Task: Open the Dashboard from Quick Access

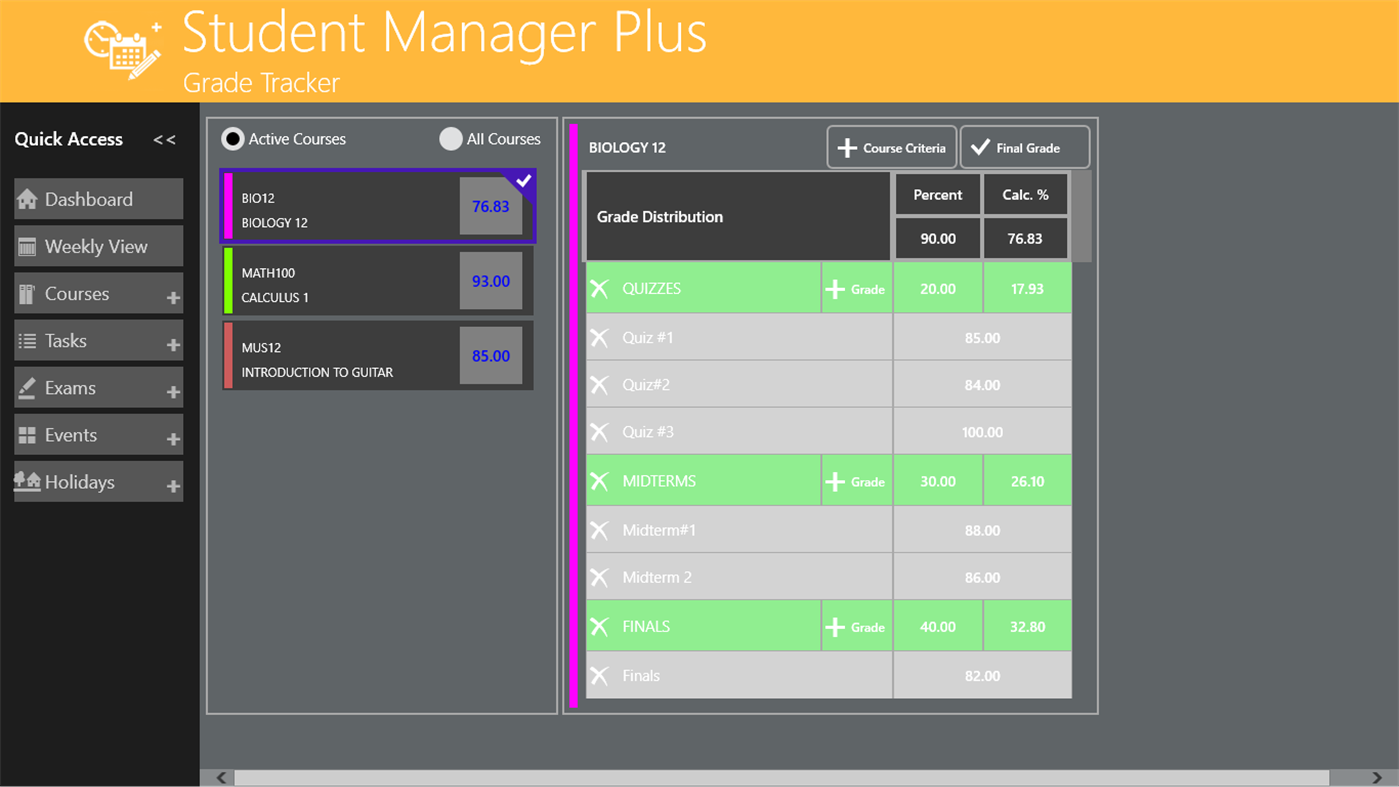Action: click(x=29, y=198)
